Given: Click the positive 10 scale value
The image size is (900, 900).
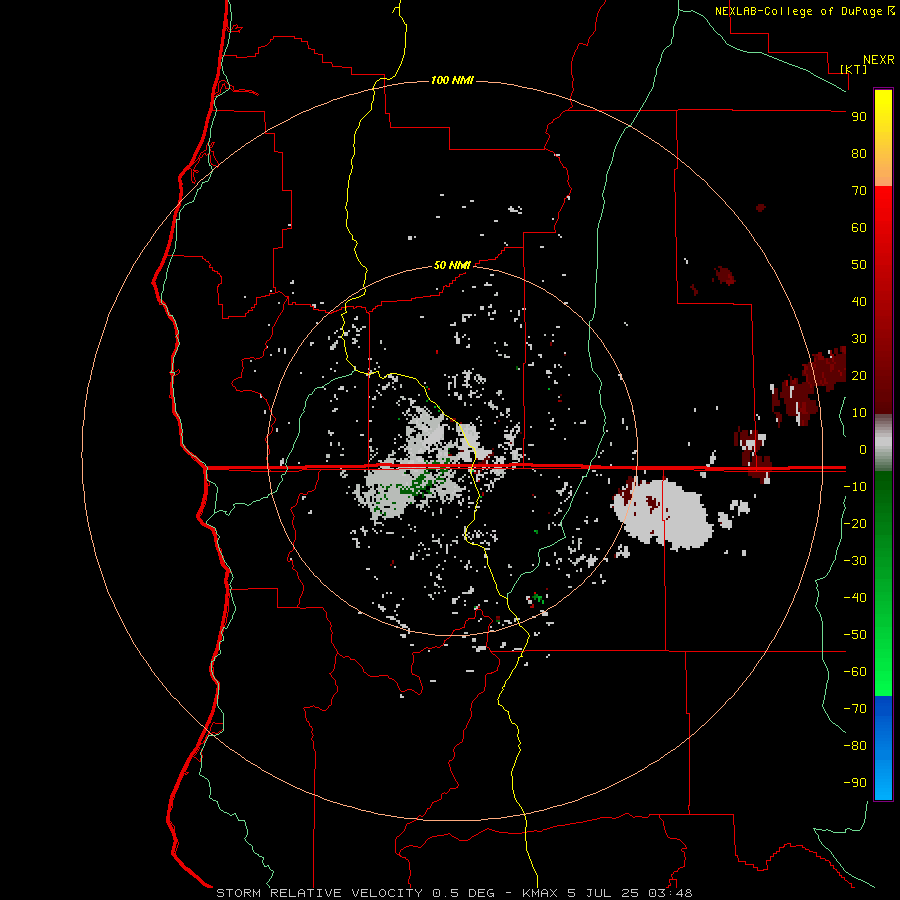Looking at the screenshot, I should click(x=859, y=413).
